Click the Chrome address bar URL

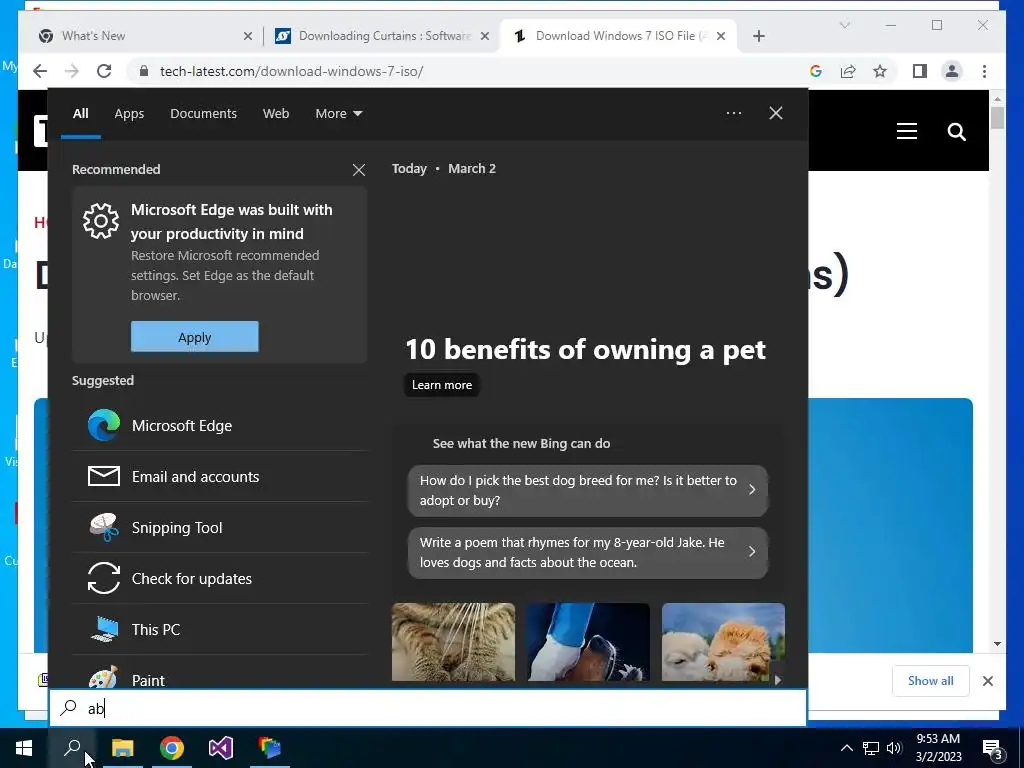[x=291, y=71]
